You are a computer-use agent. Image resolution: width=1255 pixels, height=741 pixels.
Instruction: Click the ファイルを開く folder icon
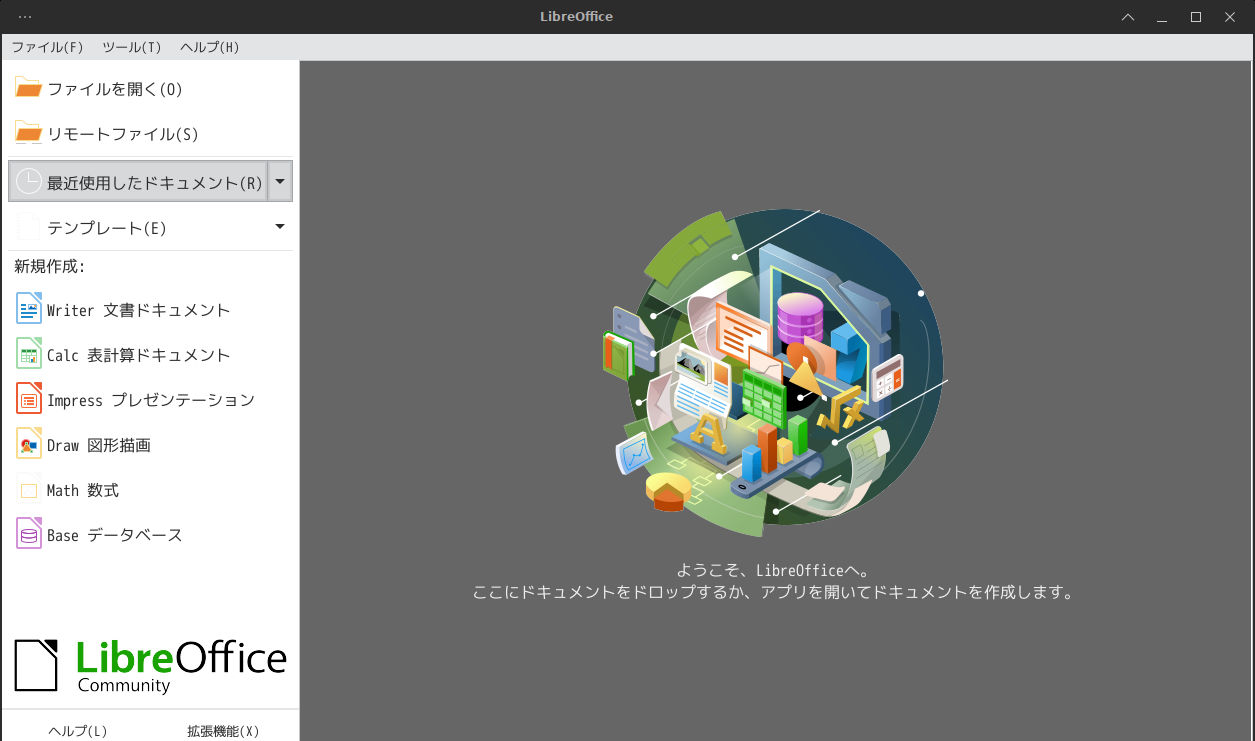pyautogui.click(x=28, y=88)
